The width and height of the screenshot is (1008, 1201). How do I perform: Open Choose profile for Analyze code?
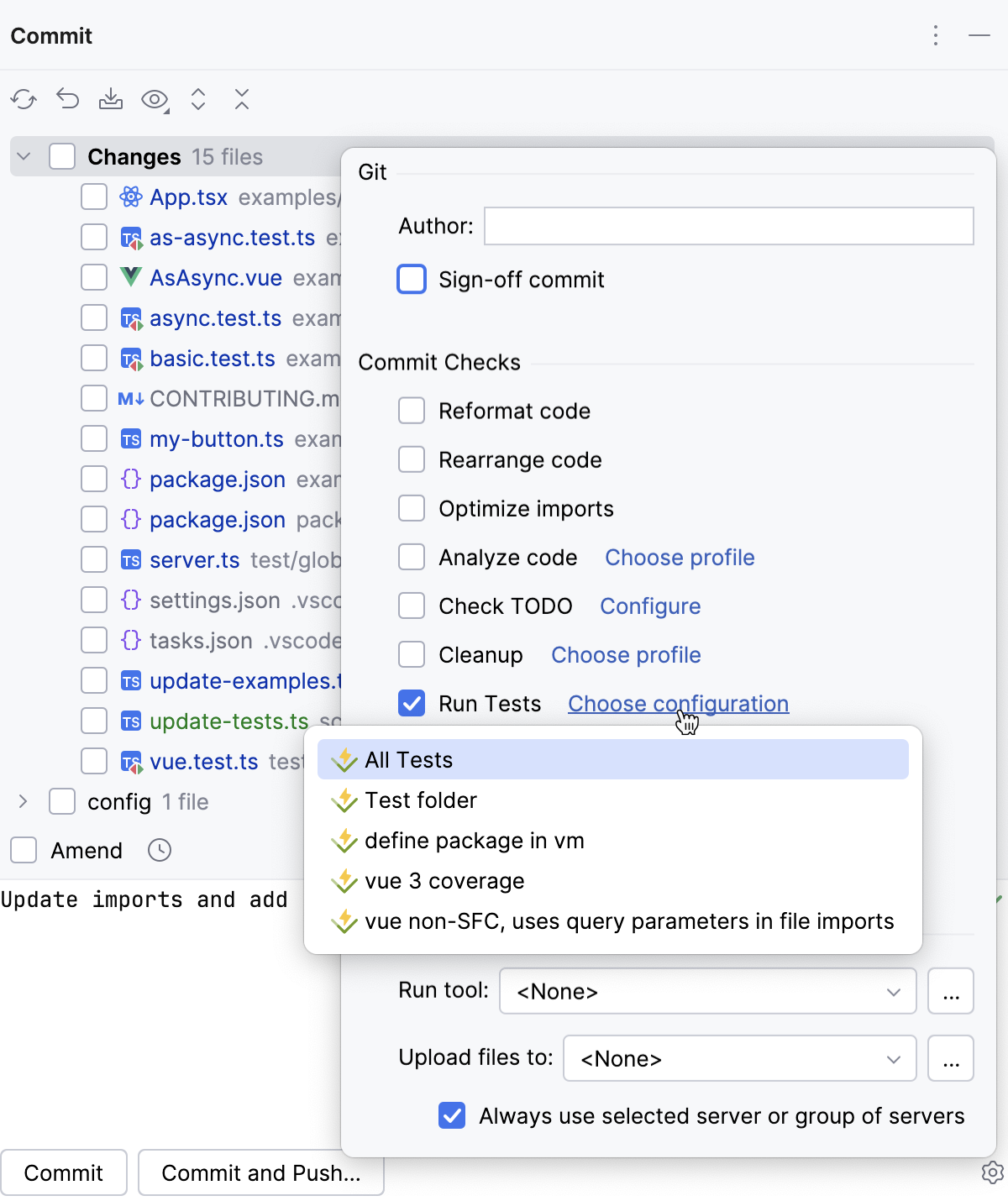coord(679,557)
